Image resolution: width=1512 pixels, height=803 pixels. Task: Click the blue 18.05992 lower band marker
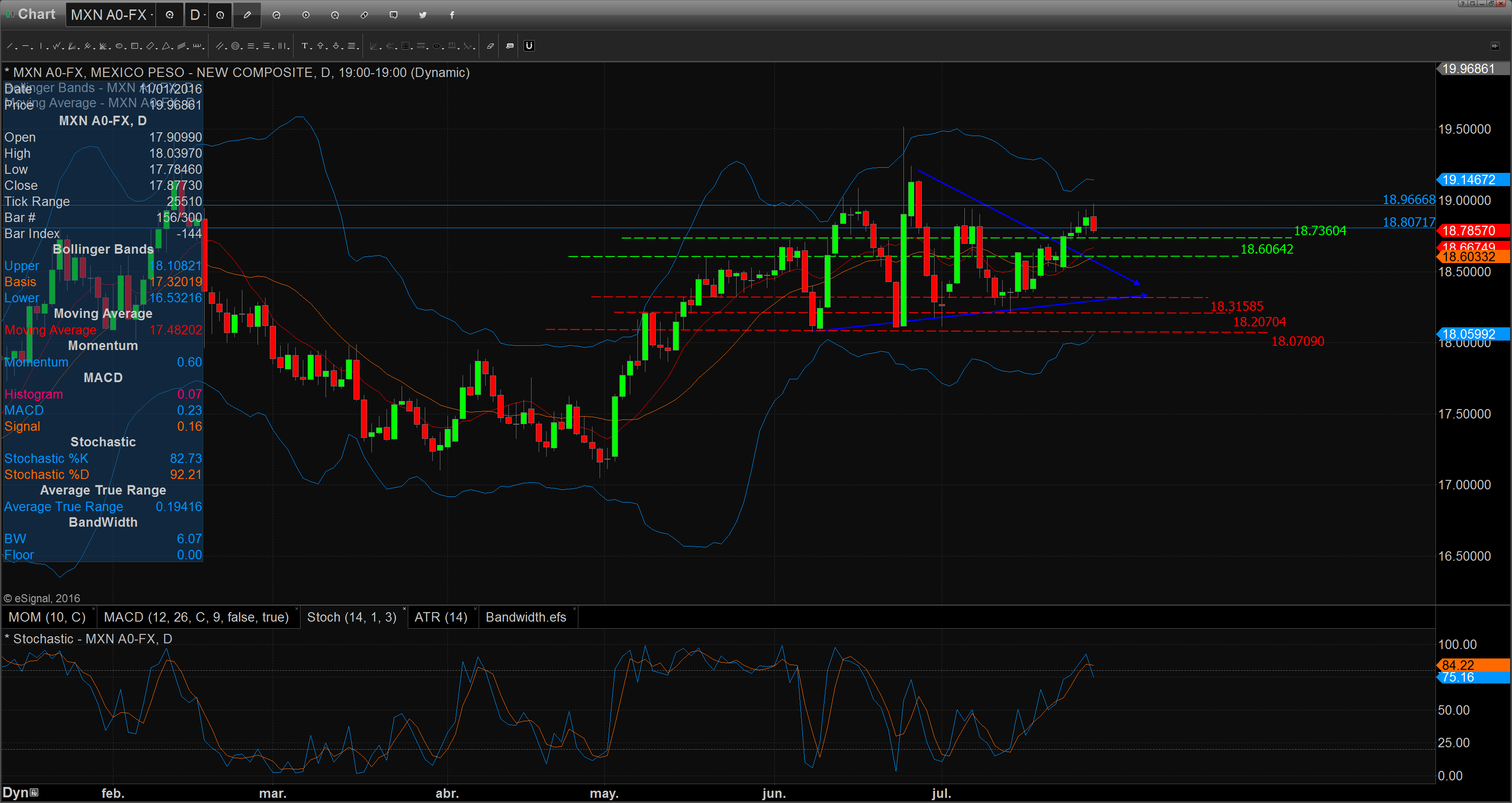[x=1473, y=334]
